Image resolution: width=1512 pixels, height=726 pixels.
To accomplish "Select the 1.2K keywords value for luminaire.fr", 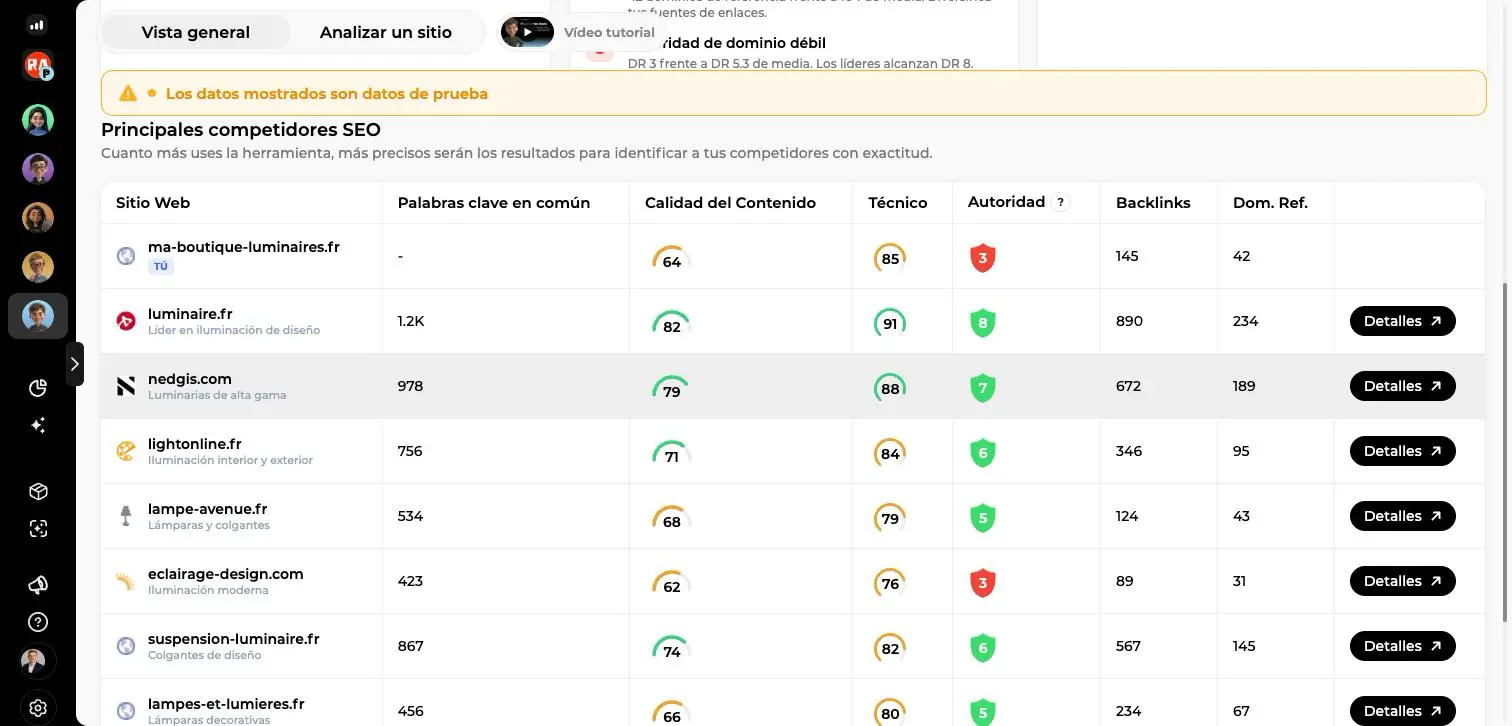I will (x=411, y=321).
